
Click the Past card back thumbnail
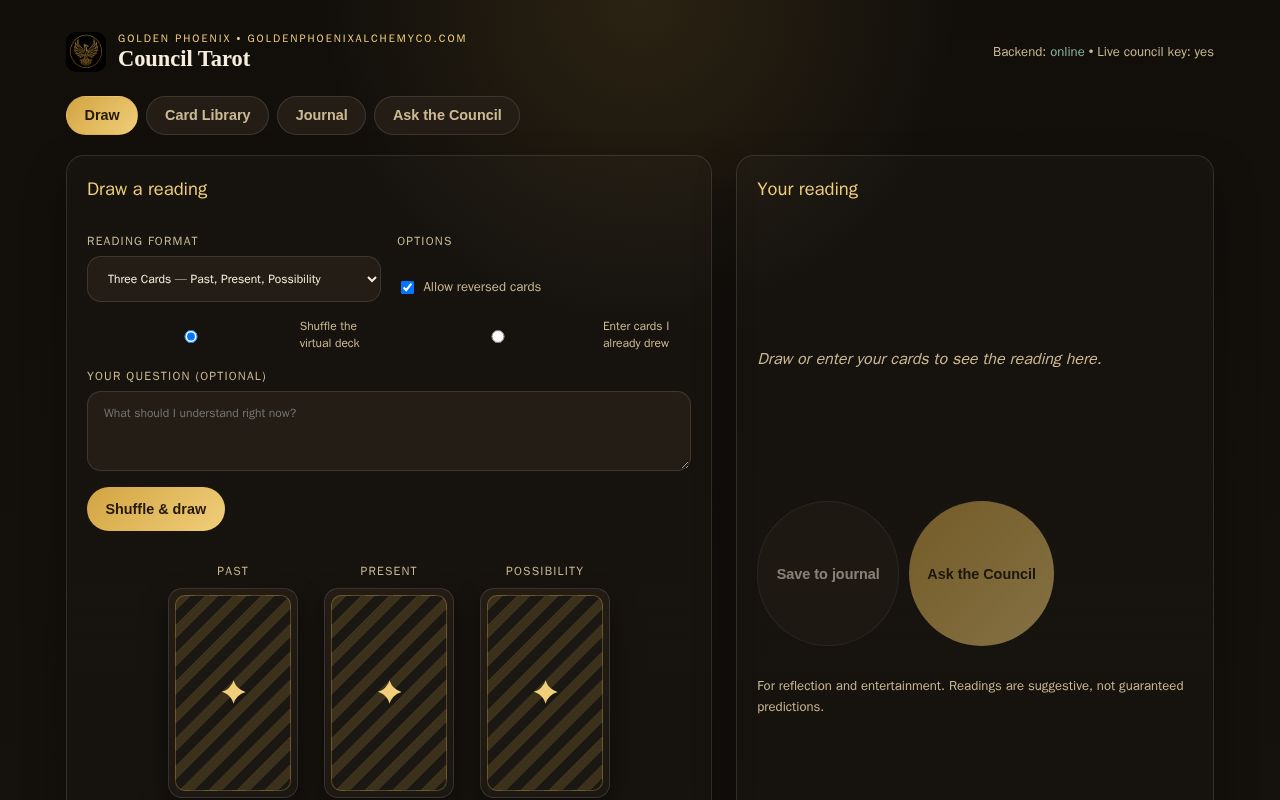pos(233,693)
